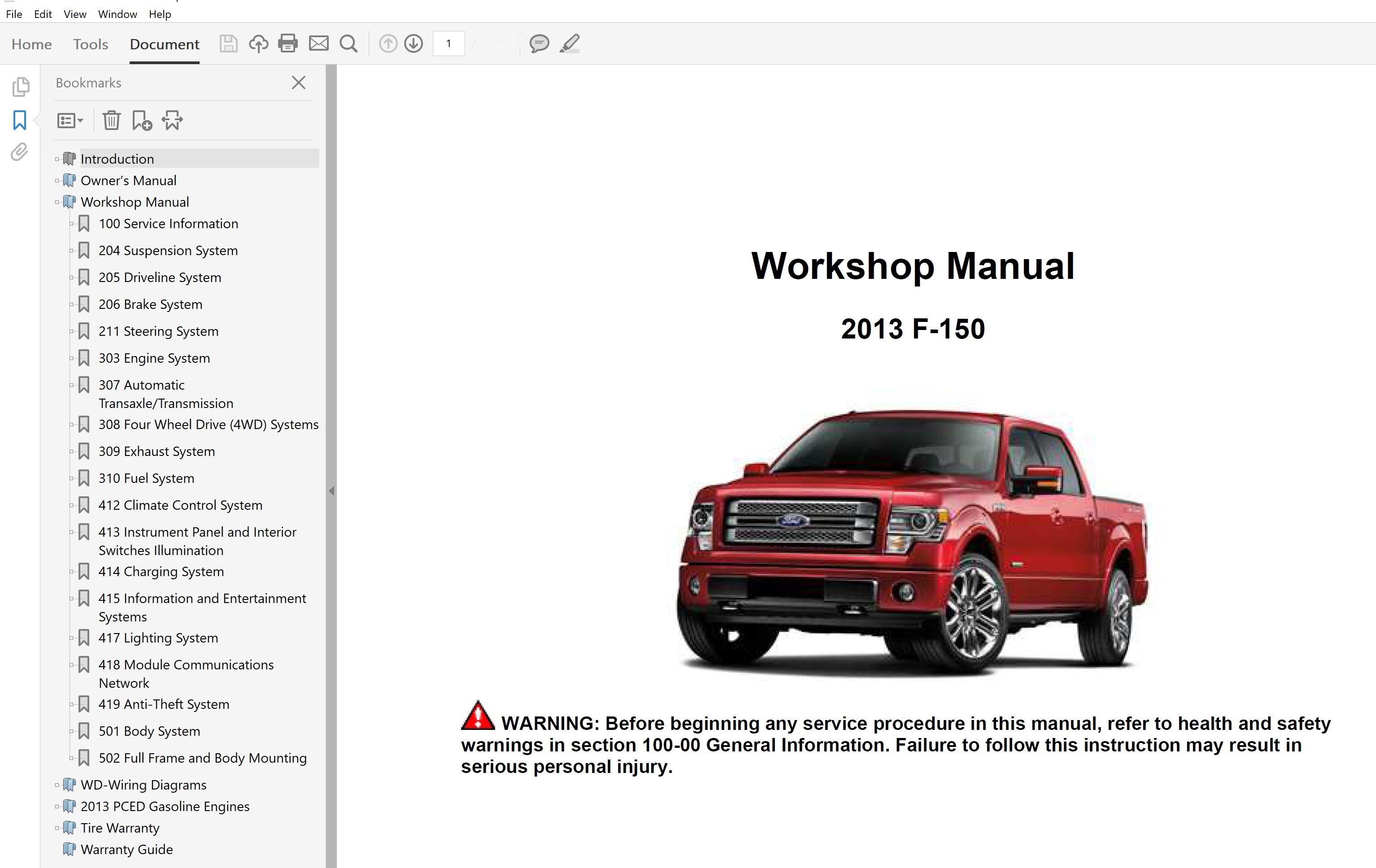Open bookmark options dropdown menu
The width and height of the screenshot is (1376, 868).
70,121
